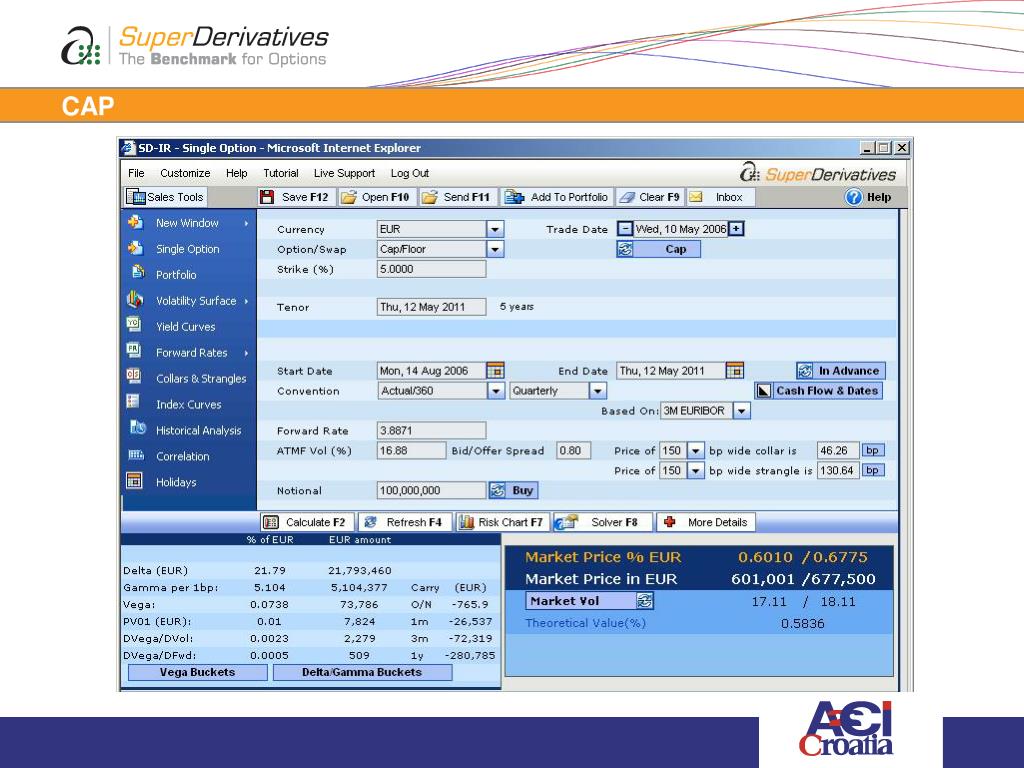This screenshot has height=768, width=1024.
Task: Toggle the strangle price bp unit button
Action: coord(872,470)
